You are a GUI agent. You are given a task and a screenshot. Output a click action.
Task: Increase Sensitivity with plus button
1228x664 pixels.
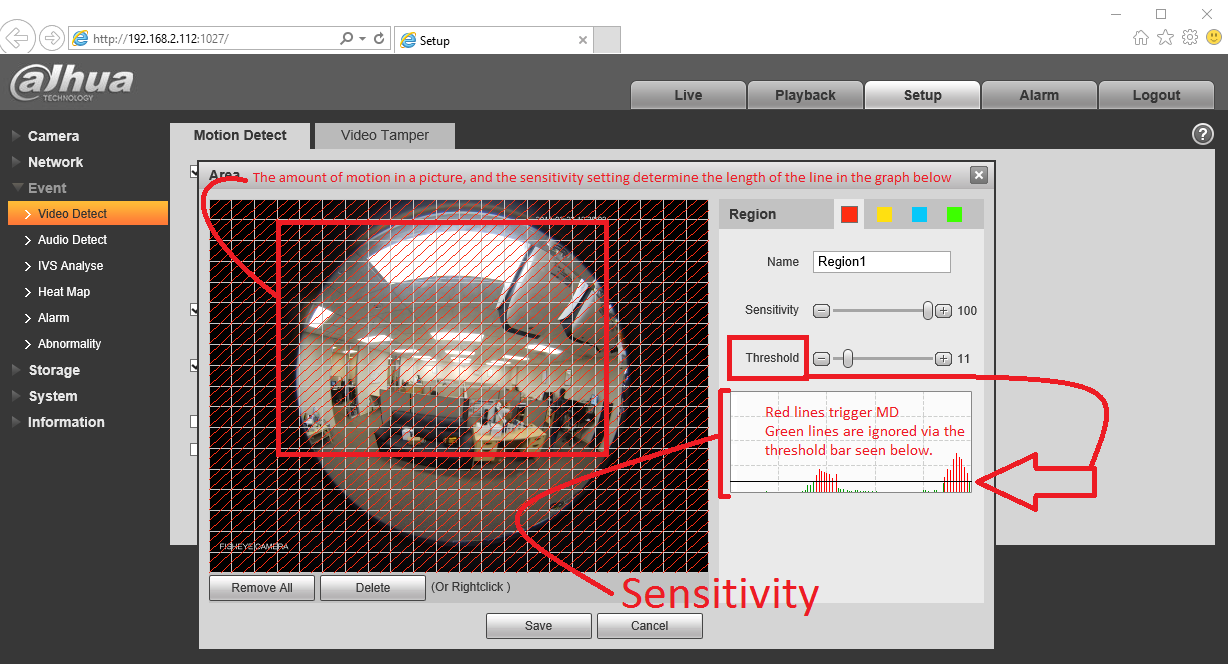coord(943,311)
